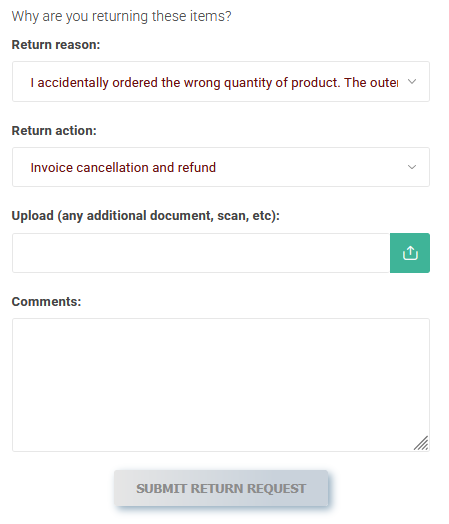The width and height of the screenshot is (449, 524).
Task: Click inside the Comments text area
Action: tap(221, 385)
